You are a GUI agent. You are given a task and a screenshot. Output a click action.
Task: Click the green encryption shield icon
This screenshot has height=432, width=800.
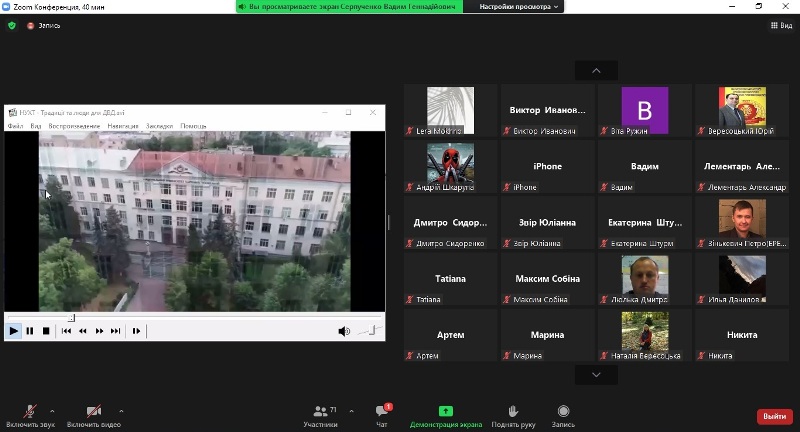12,26
